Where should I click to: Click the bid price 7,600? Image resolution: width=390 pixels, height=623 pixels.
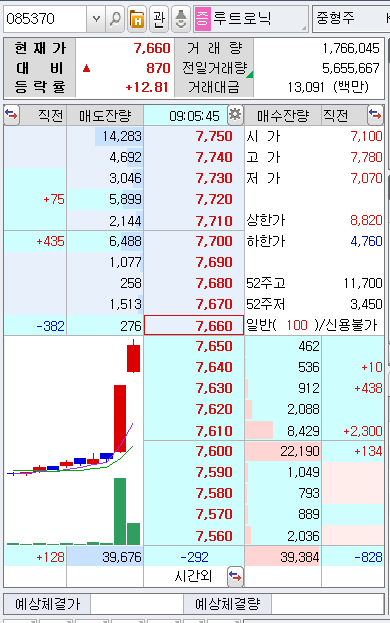[x=214, y=451]
